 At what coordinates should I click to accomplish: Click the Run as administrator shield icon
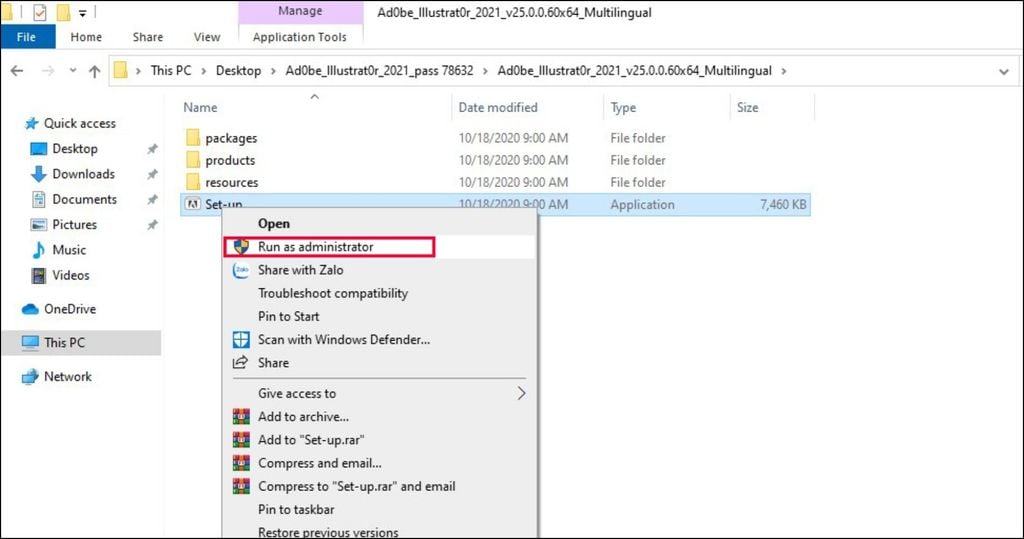click(x=240, y=247)
